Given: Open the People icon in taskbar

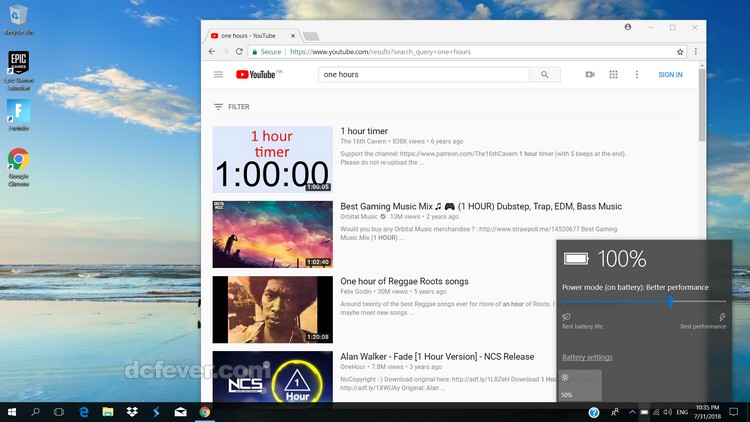Looking at the screenshot, I should (x=615, y=412).
